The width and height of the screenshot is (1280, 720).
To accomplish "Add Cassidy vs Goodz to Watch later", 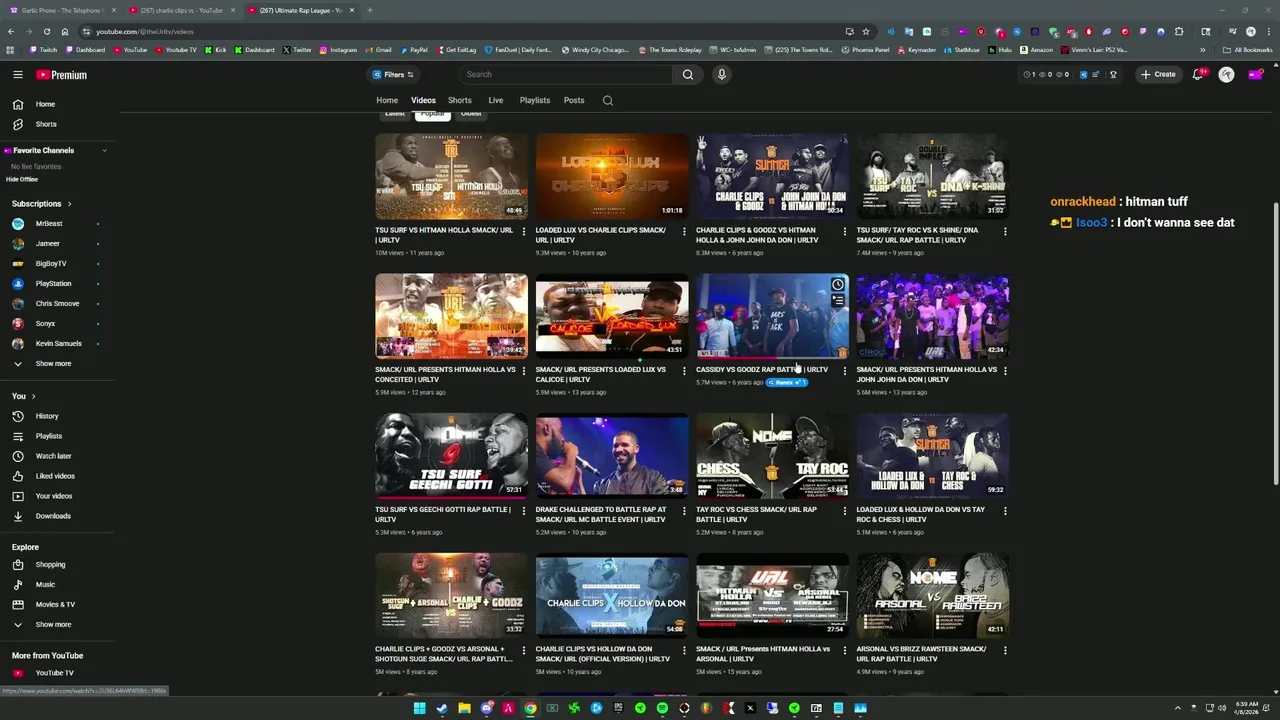I will tap(837, 285).
